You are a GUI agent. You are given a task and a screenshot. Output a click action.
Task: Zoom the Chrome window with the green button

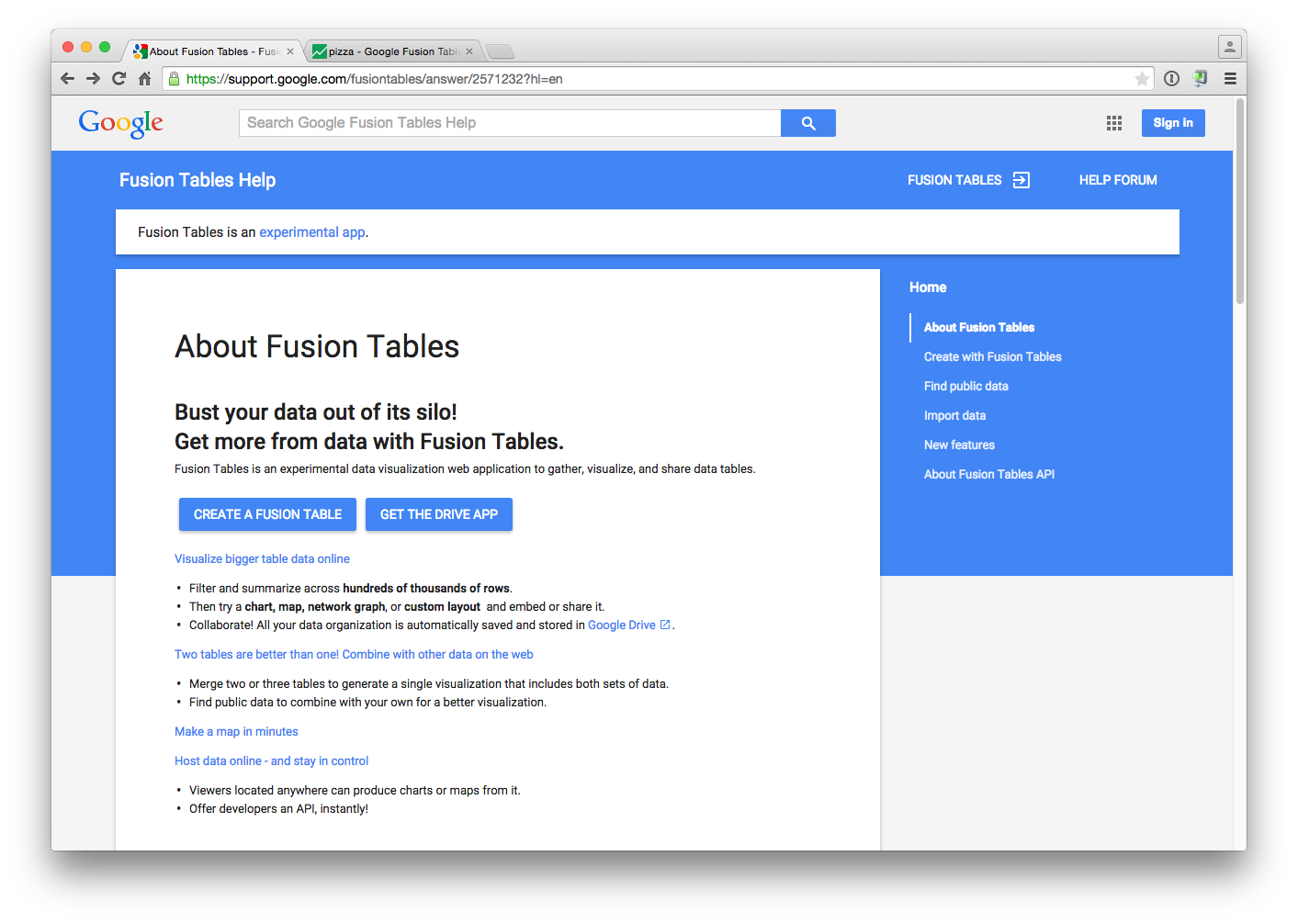pyautogui.click(x=105, y=47)
